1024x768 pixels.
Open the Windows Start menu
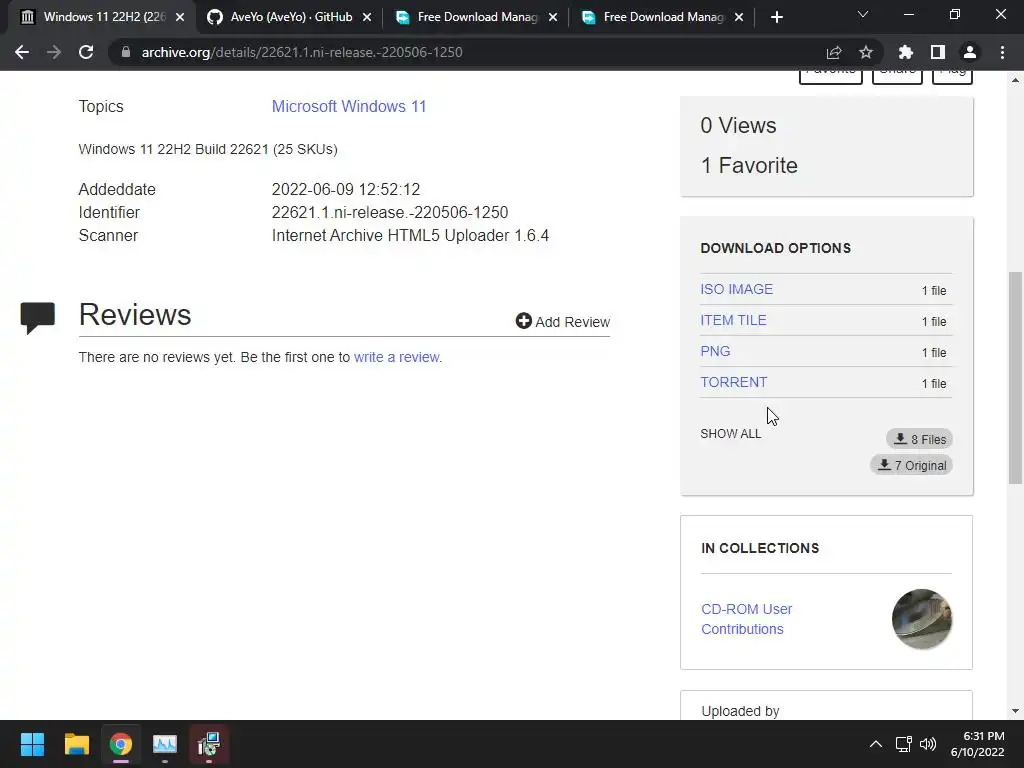pos(32,744)
